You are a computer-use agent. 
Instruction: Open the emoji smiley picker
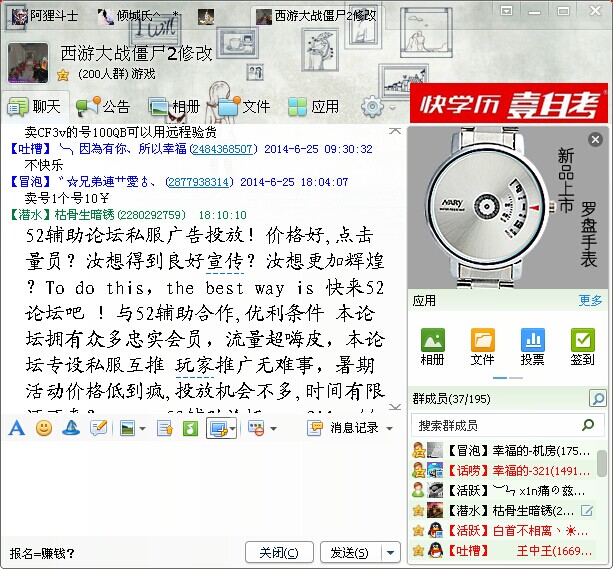point(44,428)
